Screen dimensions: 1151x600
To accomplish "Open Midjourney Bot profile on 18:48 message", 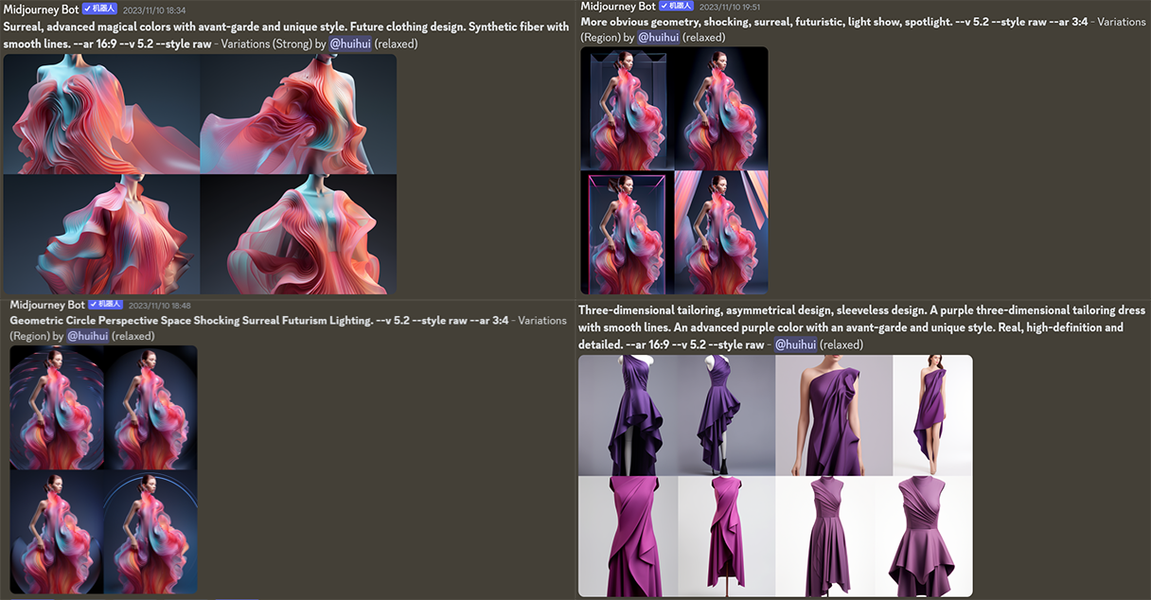I will click(47, 304).
